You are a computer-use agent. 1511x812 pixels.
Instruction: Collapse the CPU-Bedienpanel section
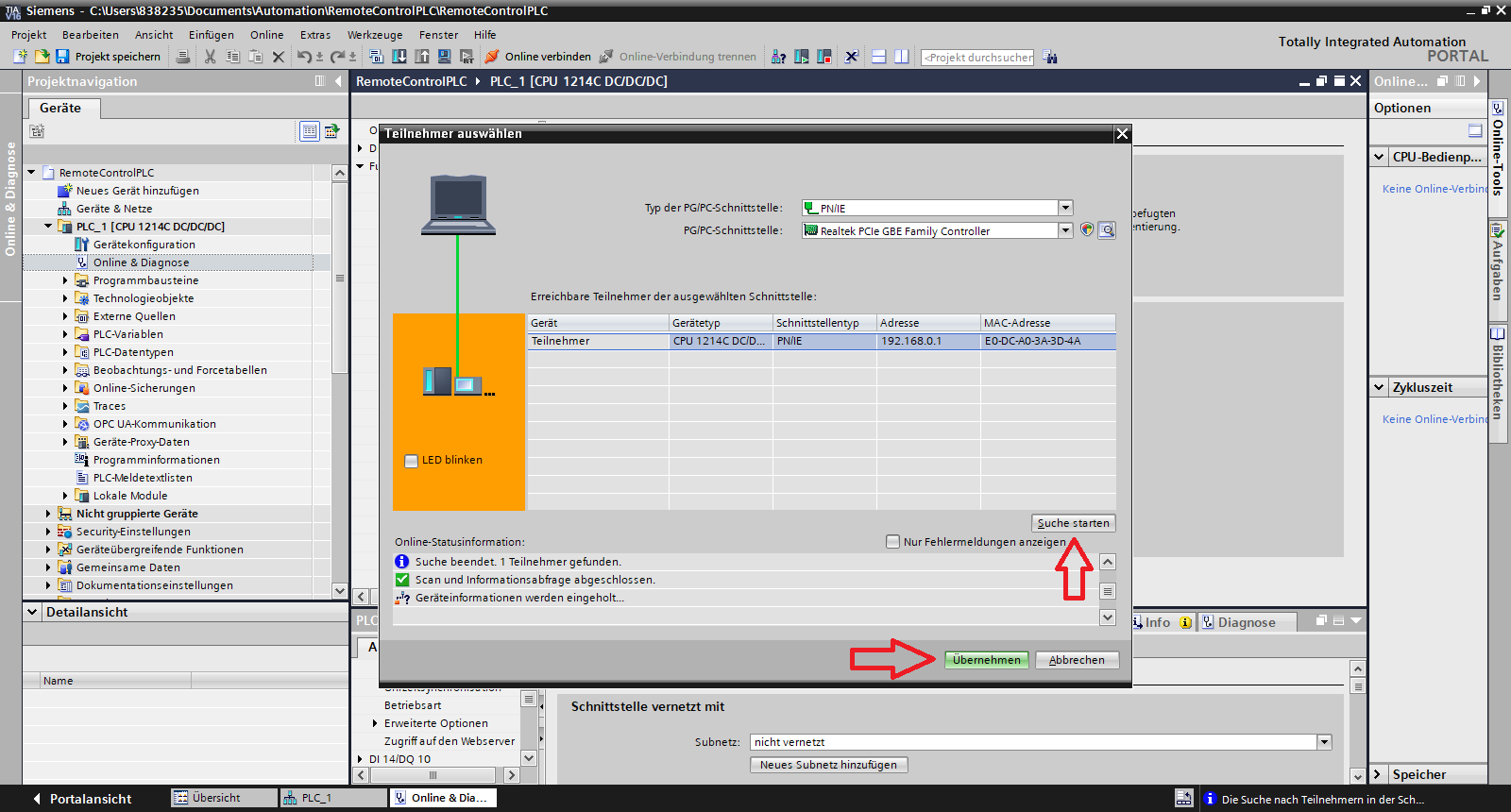click(1380, 157)
